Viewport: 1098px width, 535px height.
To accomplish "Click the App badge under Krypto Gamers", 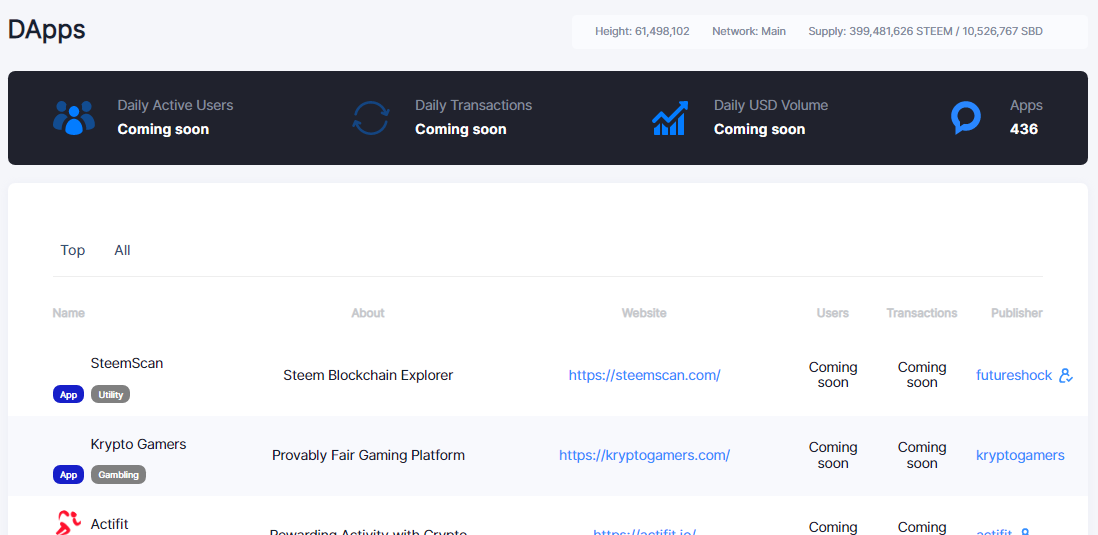I will click(69, 474).
